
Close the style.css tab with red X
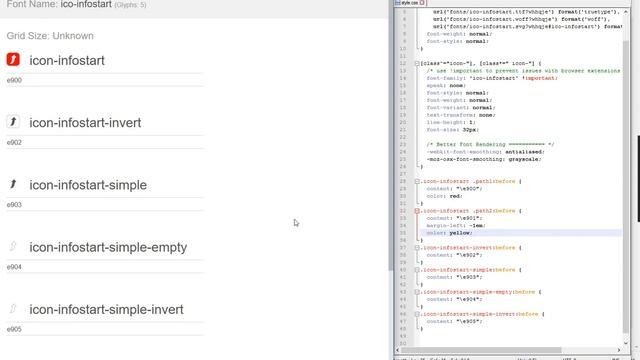click(422, 3)
